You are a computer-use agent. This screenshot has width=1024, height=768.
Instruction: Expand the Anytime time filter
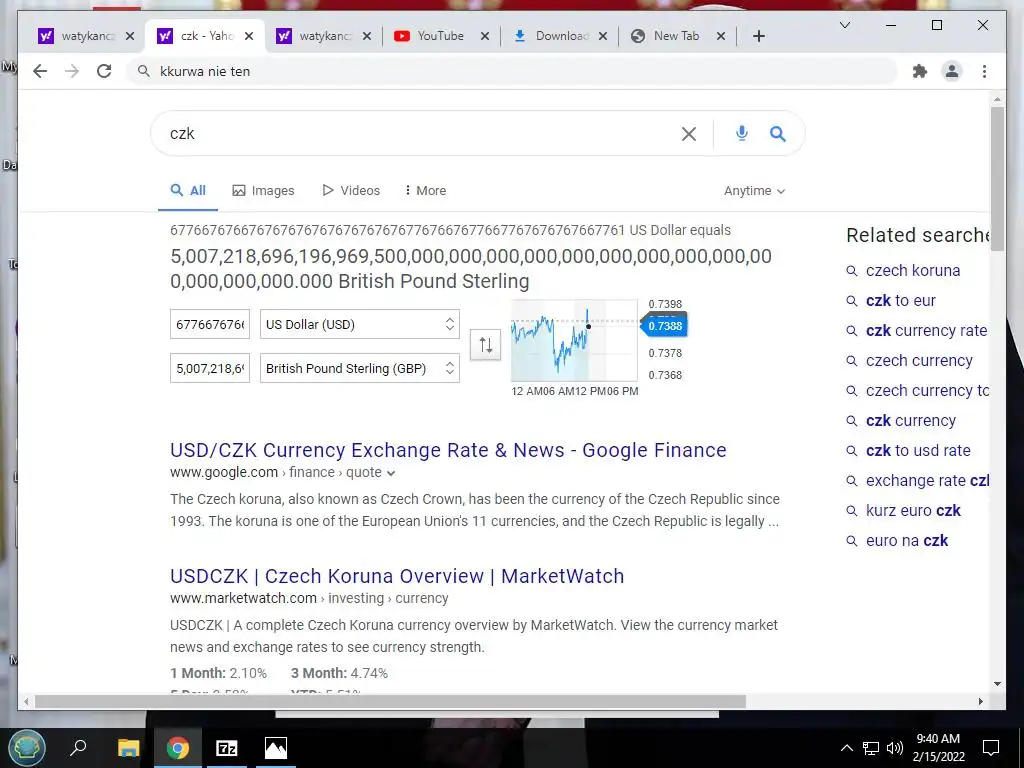(754, 191)
